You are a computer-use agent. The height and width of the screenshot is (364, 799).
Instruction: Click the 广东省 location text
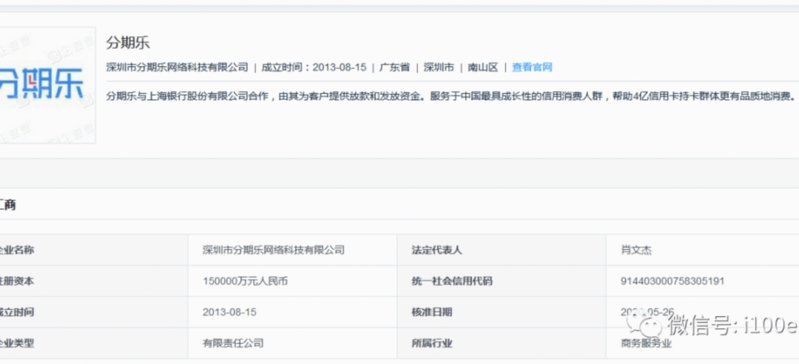(394, 67)
